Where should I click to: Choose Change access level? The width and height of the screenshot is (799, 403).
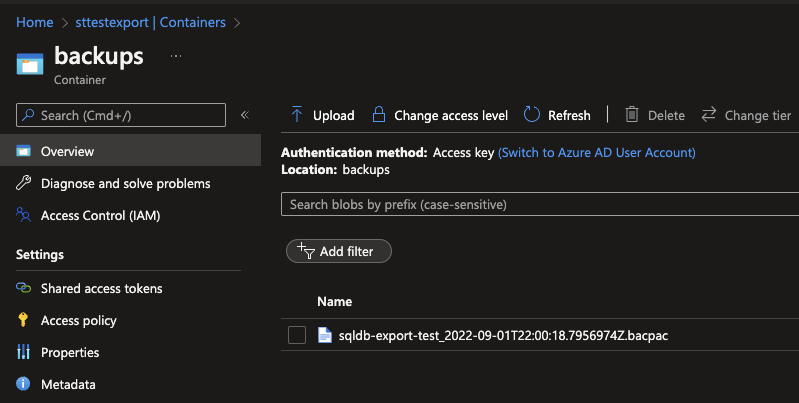(x=451, y=116)
